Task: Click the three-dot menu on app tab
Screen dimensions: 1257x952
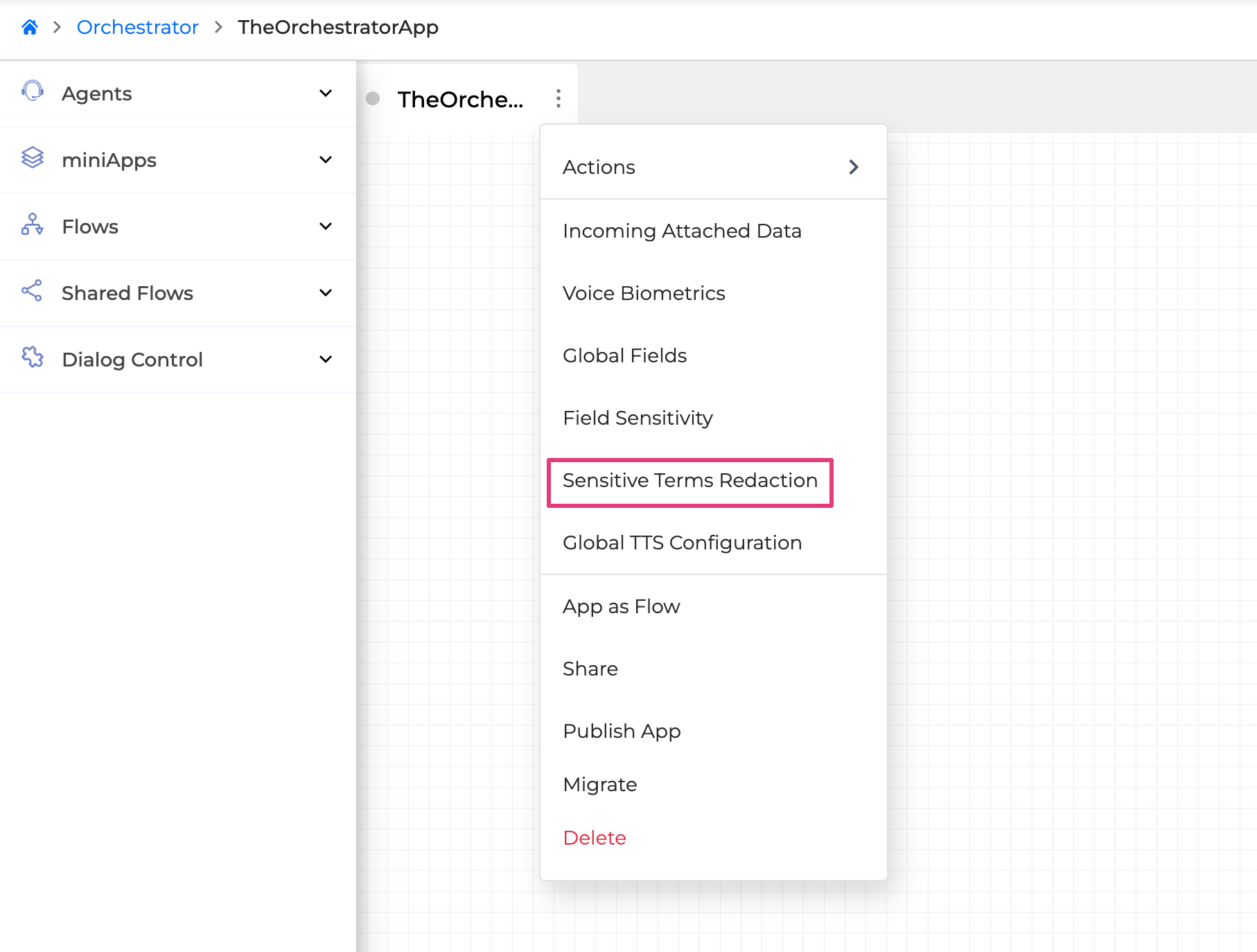Action: click(558, 99)
